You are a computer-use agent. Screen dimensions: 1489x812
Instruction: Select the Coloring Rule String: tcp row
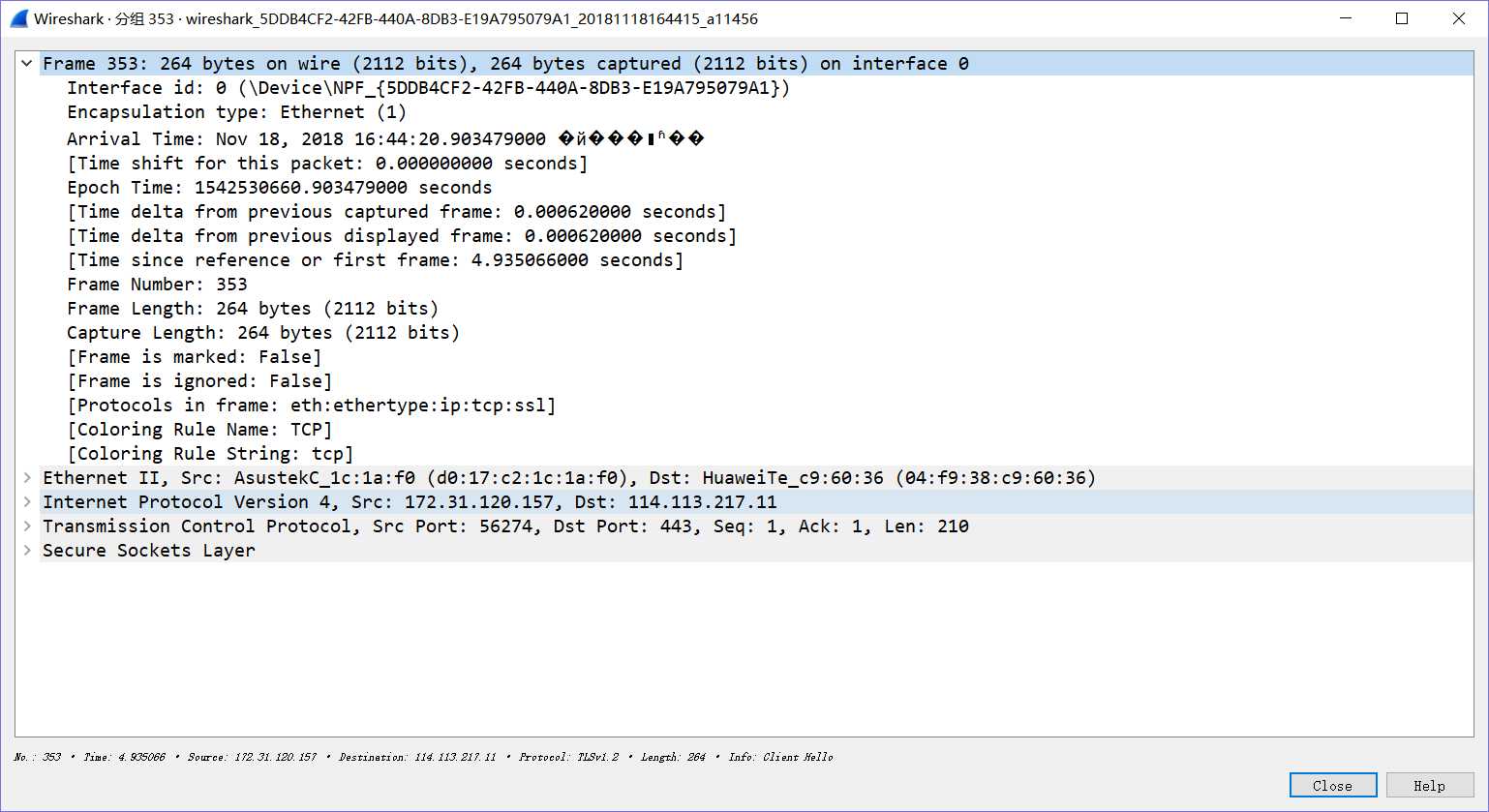[210, 454]
